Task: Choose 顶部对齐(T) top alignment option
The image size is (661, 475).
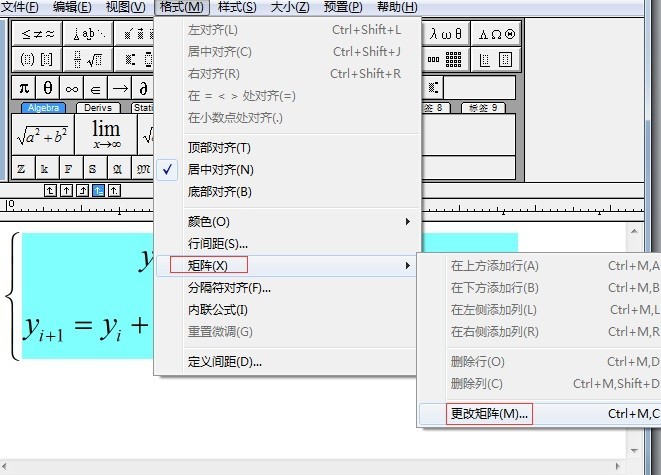Action: 220,148
